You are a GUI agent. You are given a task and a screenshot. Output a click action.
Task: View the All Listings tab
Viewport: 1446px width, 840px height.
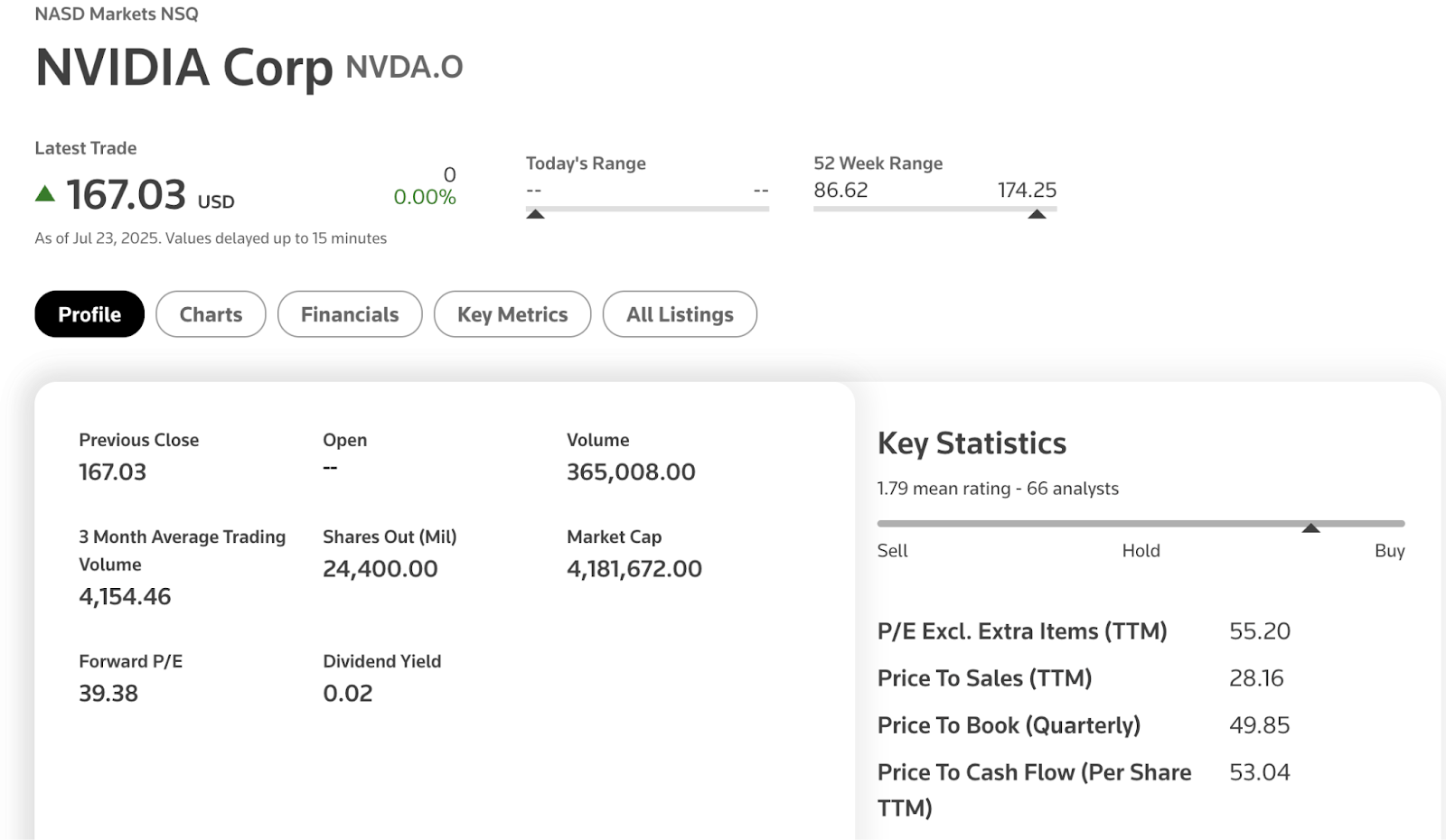coord(680,314)
